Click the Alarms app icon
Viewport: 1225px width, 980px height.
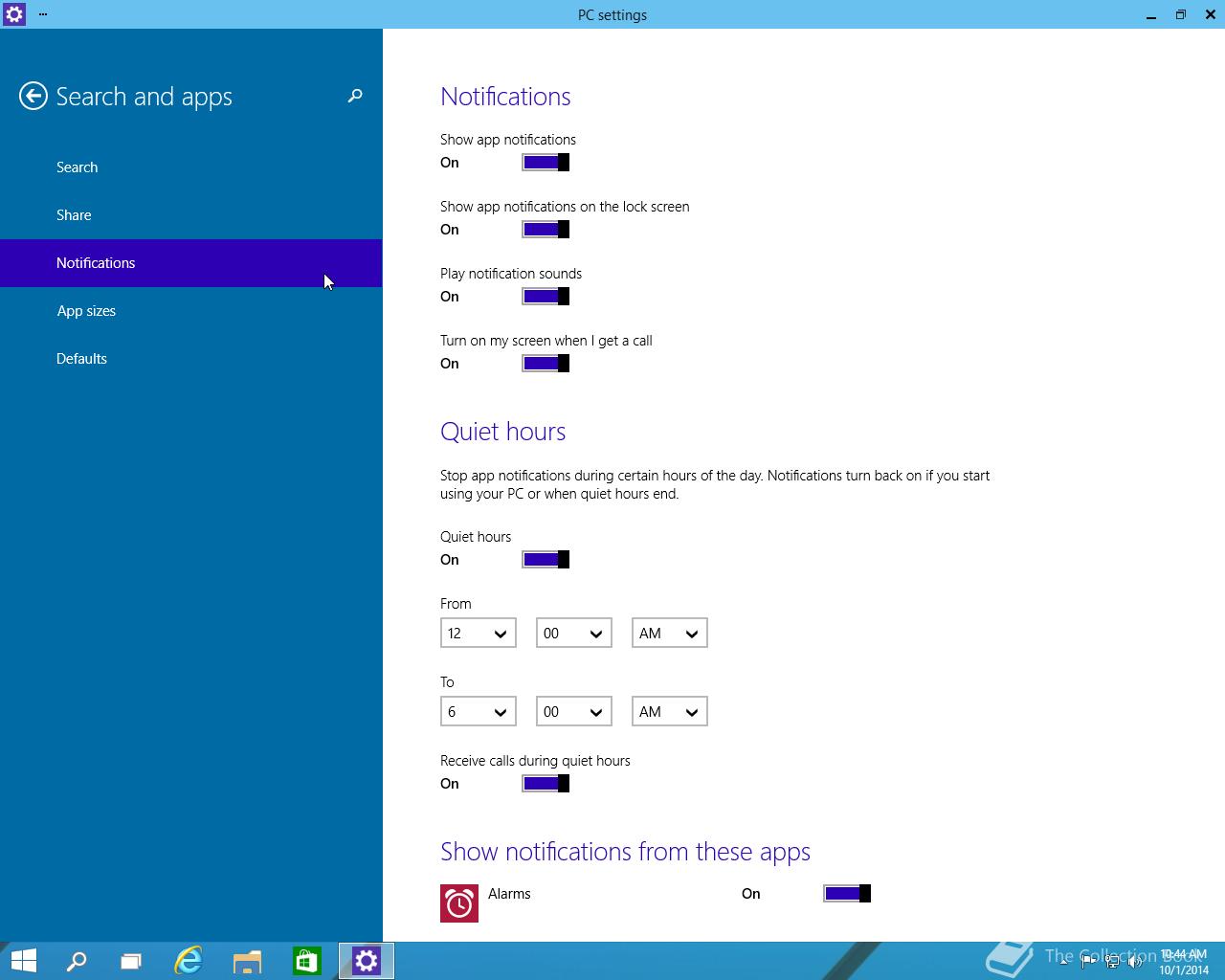[x=459, y=903]
